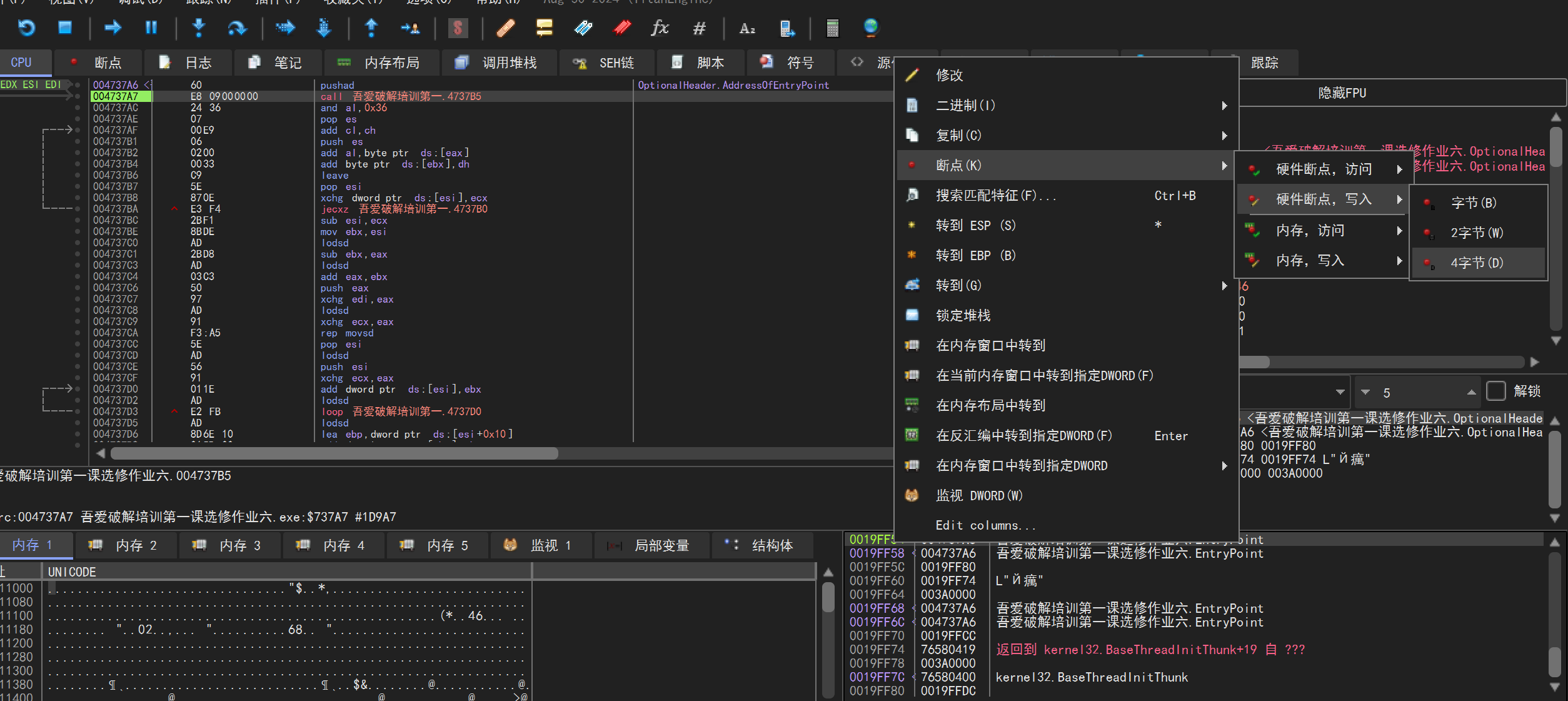Open the Calculator toolbar icon
1568x701 pixels.
(x=832, y=28)
